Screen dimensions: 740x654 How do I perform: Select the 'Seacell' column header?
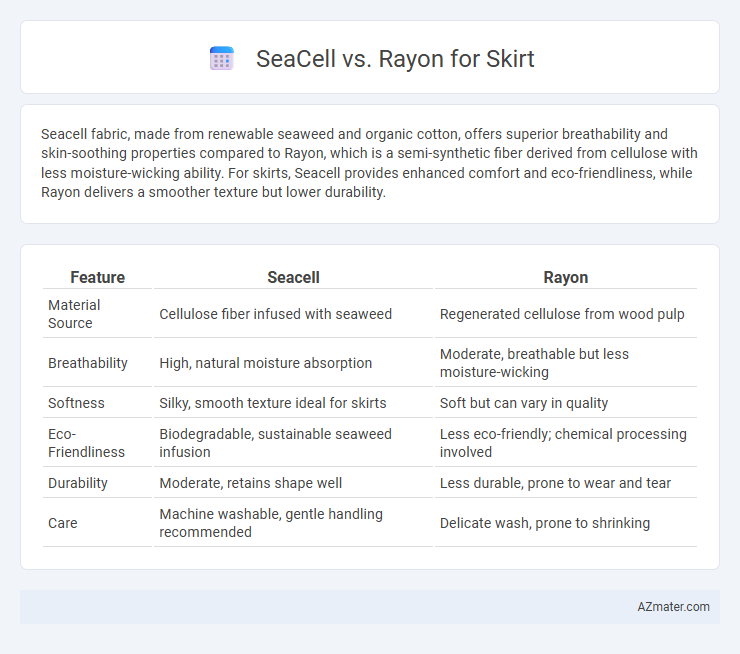293,277
